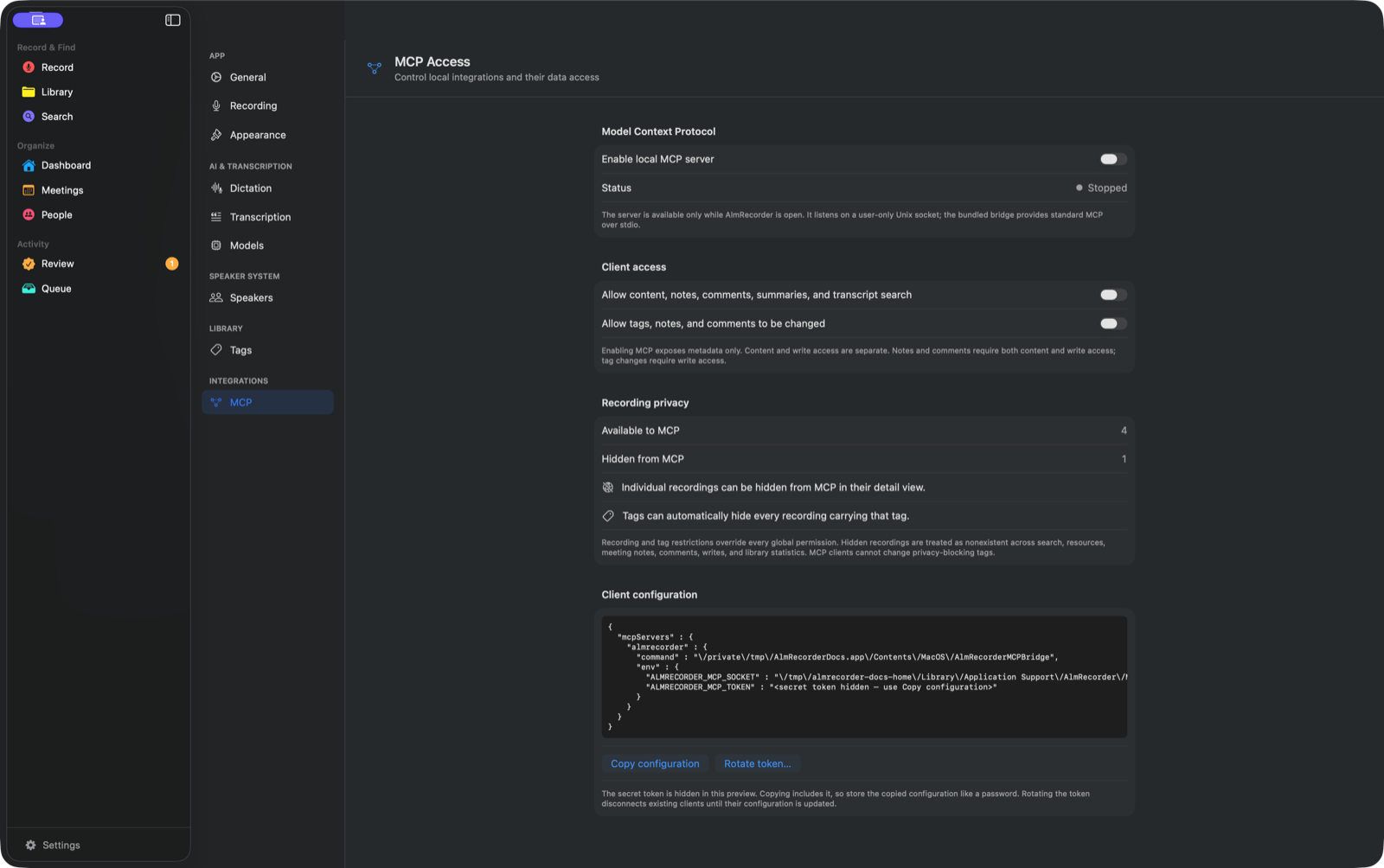Click the Dashboard house icon
The height and width of the screenshot is (868, 1384).
click(x=29, y=165)
